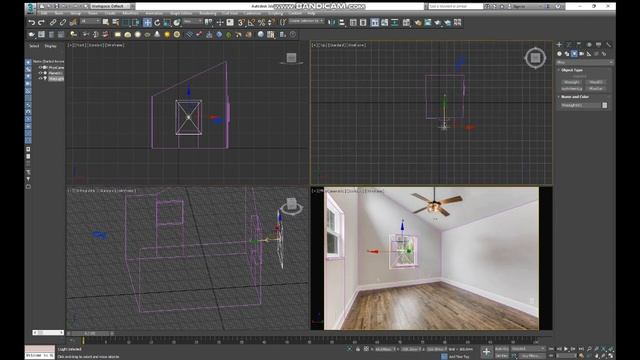Click the Undo arrow in main toolbar

click(31, 22)
